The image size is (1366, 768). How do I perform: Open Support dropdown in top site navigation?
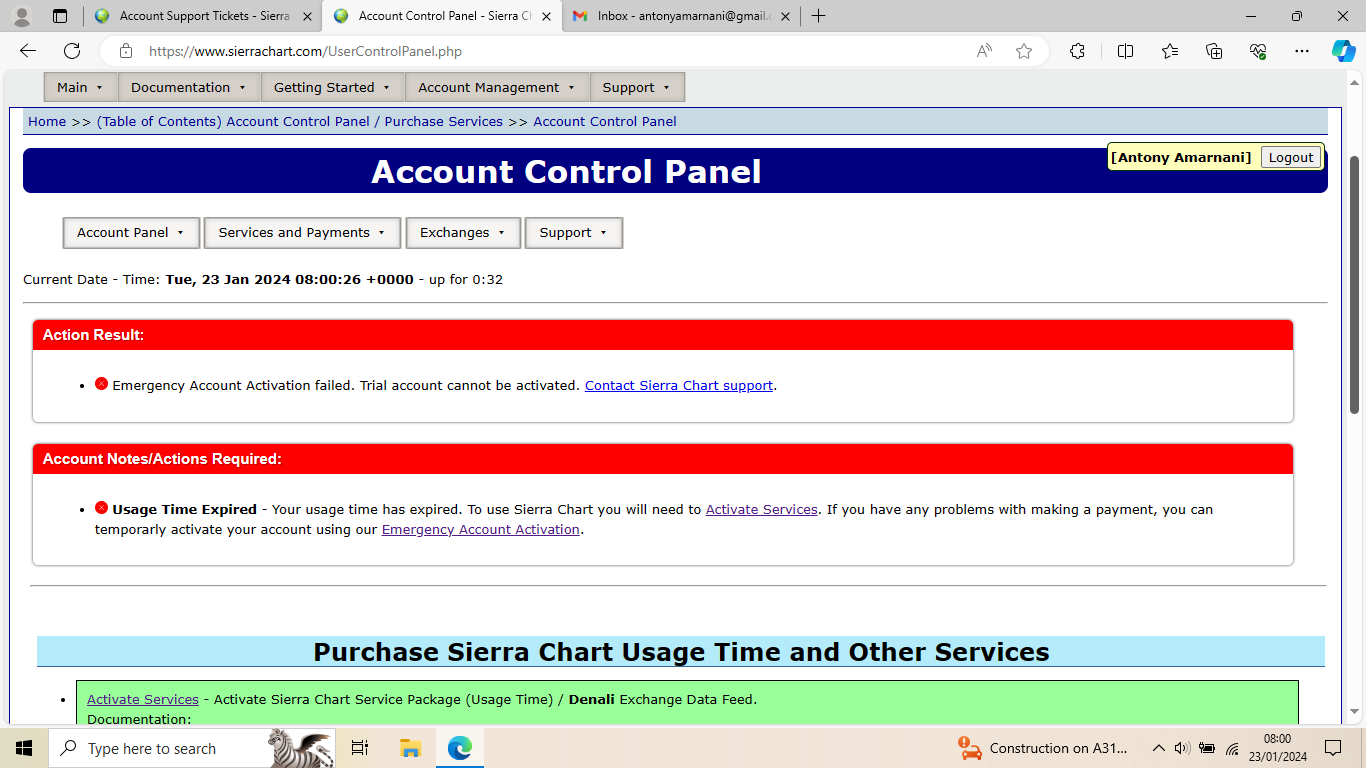coord(637,87)
